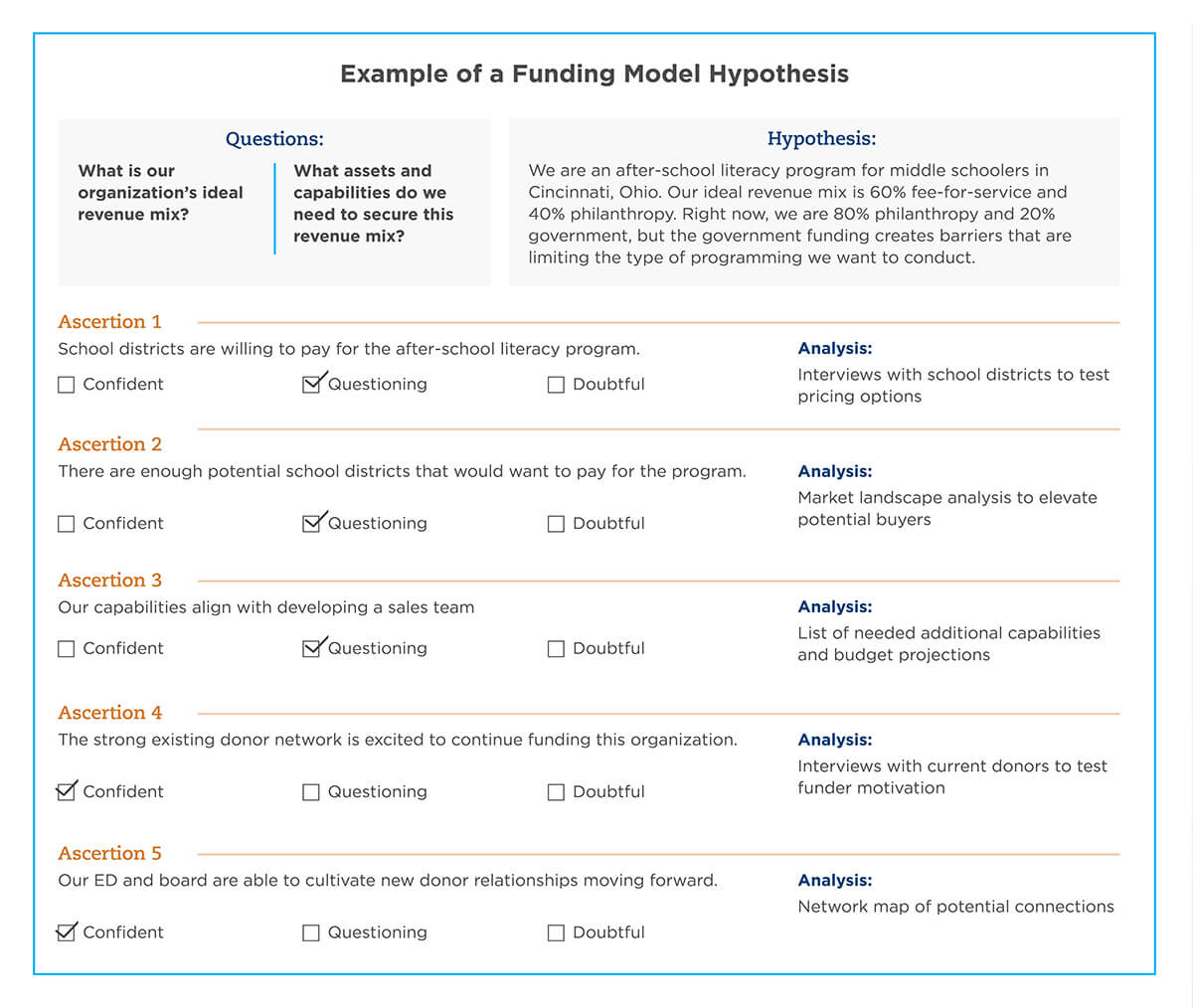Uncheck Questioning under Ascertion 1
1193x1008 pixels.
311,385
